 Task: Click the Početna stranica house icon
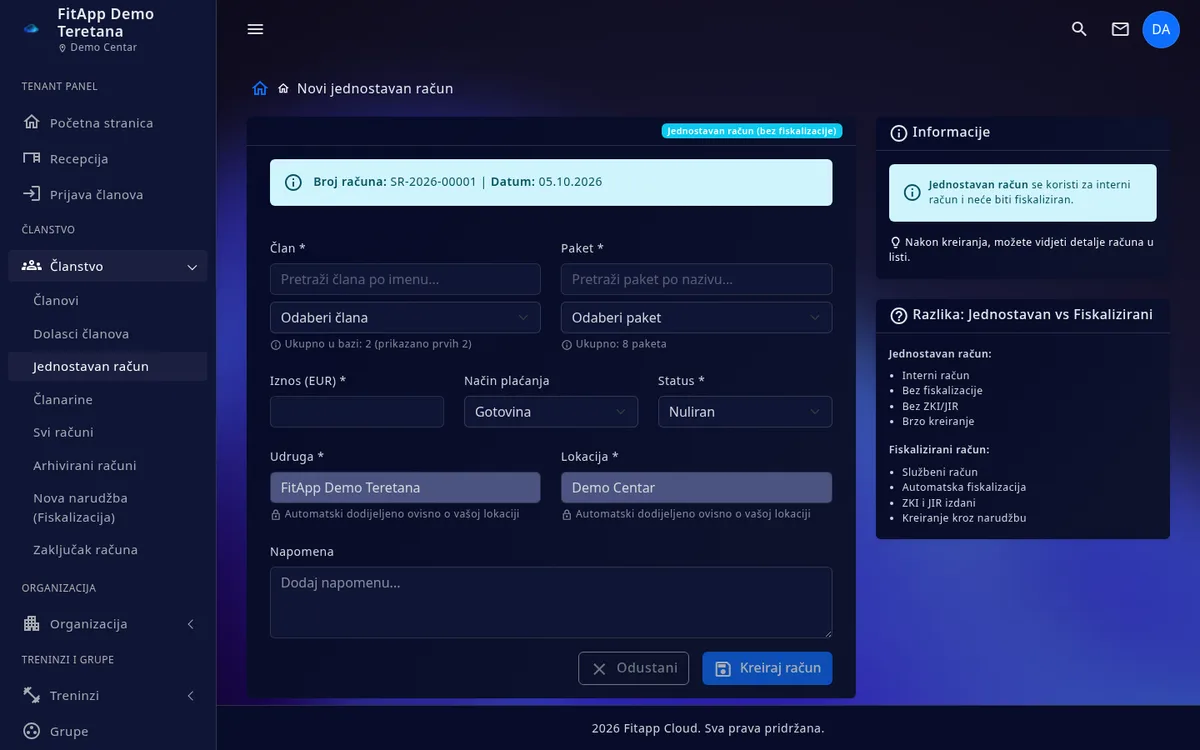coord(31,123)
